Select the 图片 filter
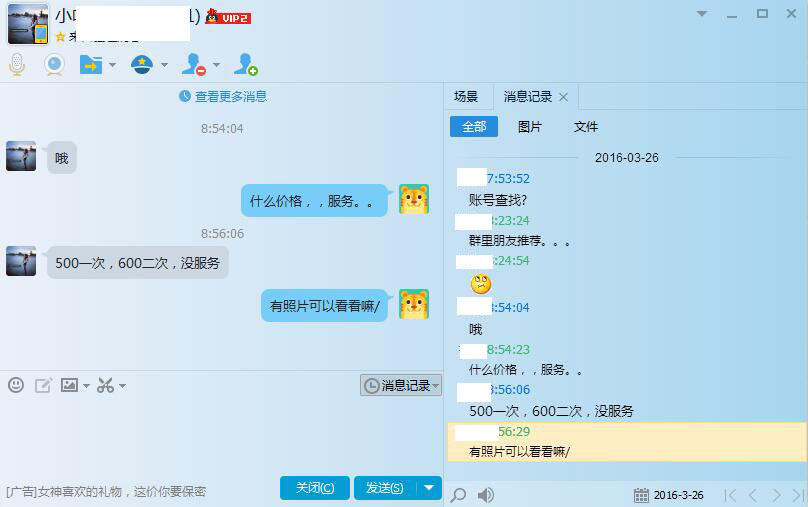 click(530, 127)
